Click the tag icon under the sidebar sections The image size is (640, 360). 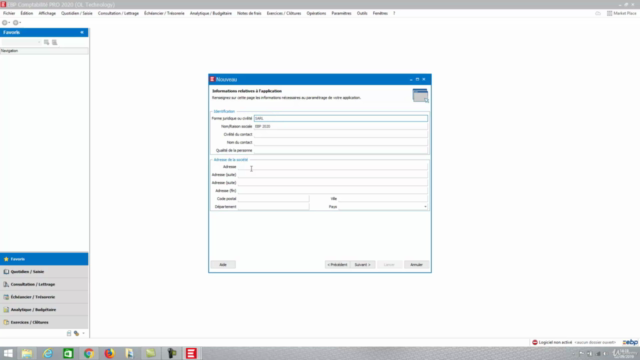76,333
